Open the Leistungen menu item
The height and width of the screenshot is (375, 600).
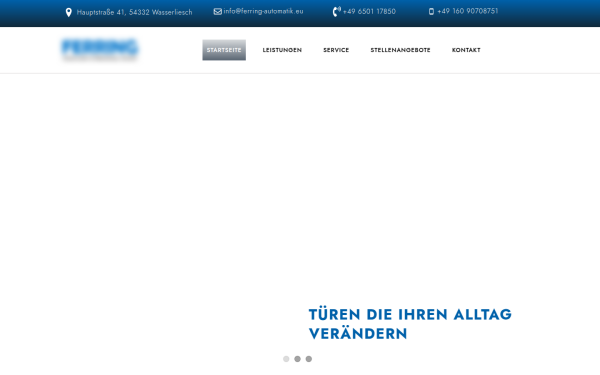tap(282, 50)
